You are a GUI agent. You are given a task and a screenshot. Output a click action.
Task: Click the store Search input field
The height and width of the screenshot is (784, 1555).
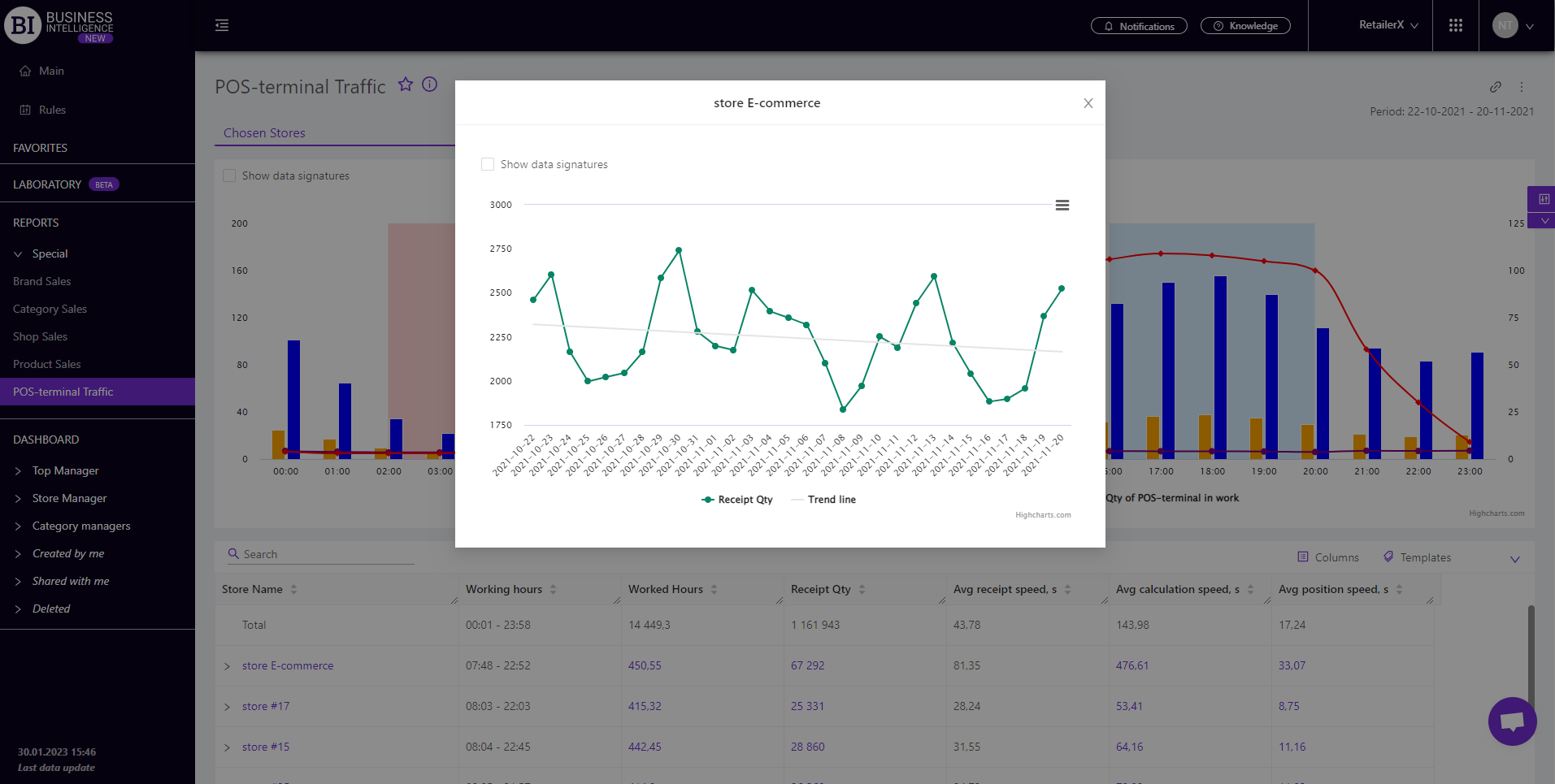coord(325,554)
